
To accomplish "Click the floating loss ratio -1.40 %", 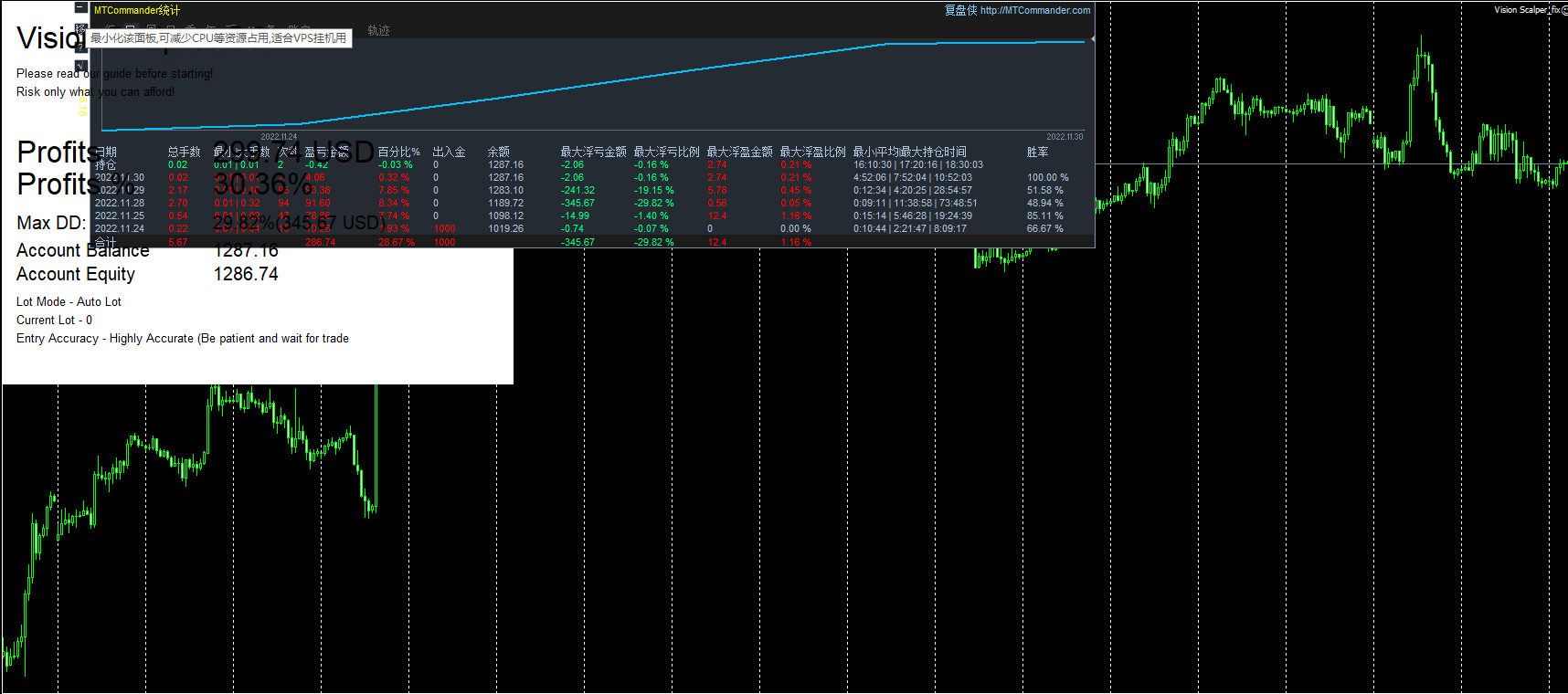I will pos(652,216).
